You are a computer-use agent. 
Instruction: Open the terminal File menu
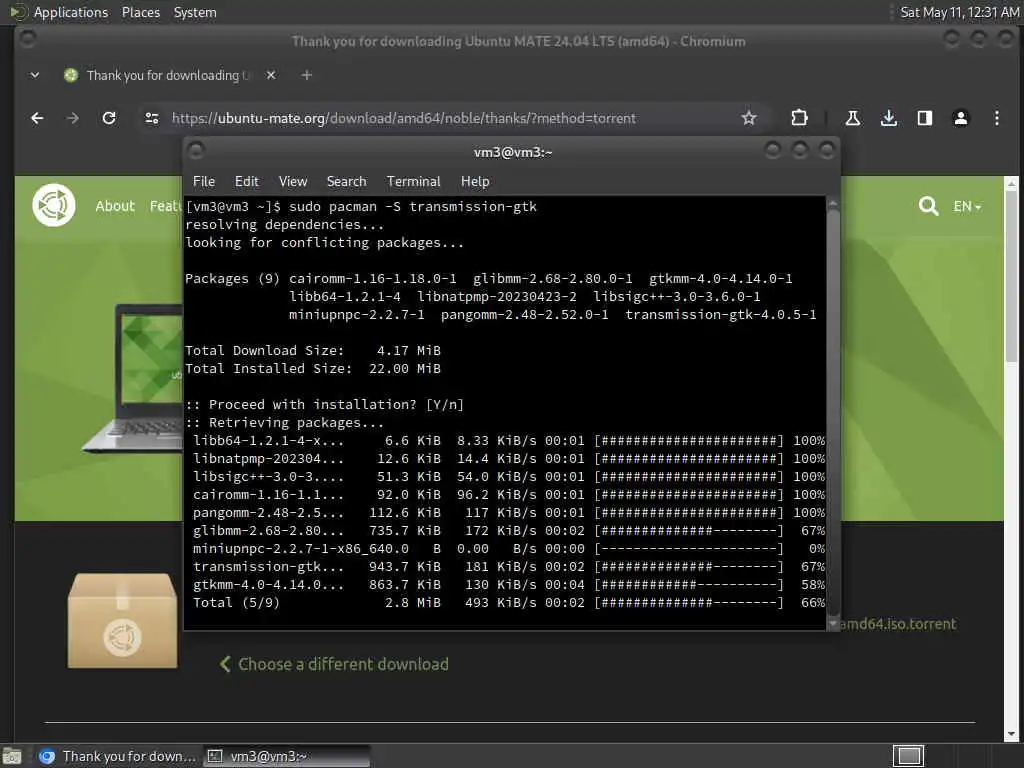point(204,181)
